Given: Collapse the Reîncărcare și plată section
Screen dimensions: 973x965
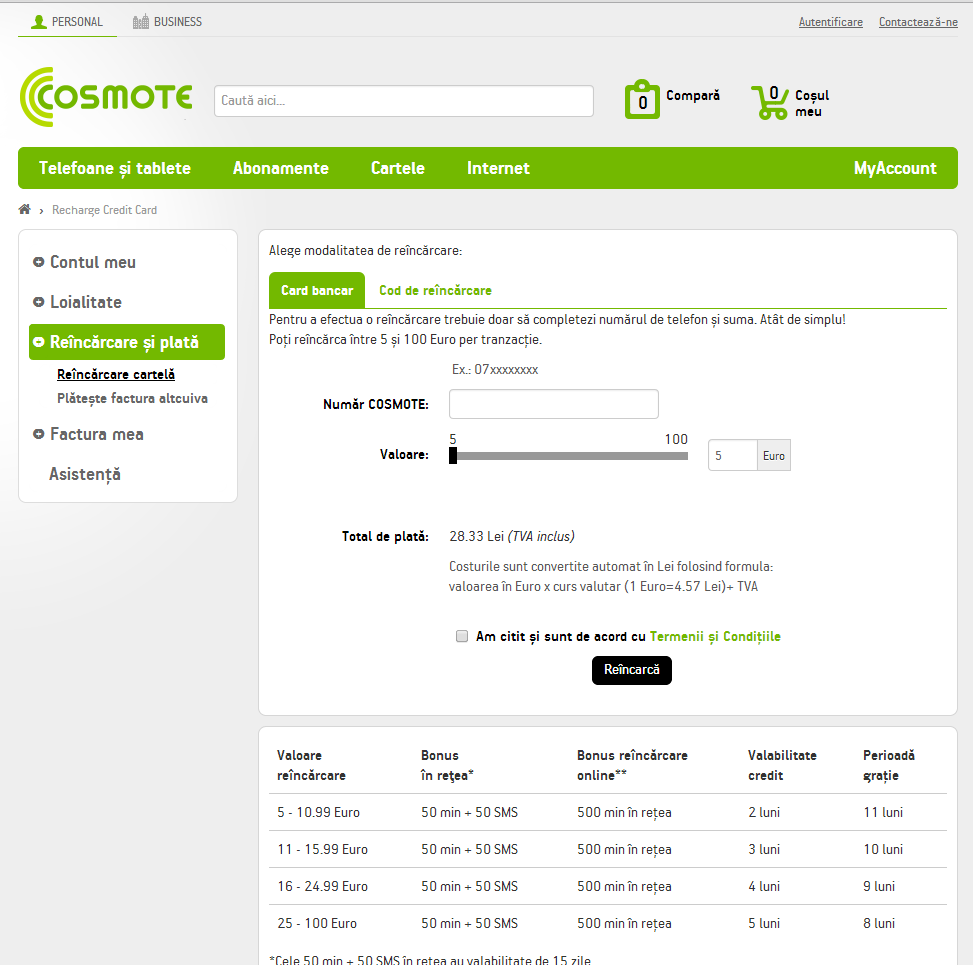Looking at the screenshot, I should (38, 342).
